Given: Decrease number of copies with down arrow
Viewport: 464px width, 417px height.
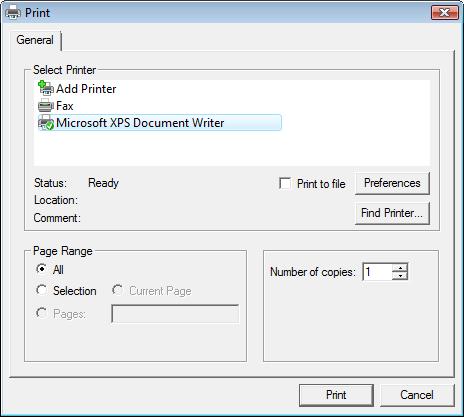Looking at the screenshot, I should 400,276.
